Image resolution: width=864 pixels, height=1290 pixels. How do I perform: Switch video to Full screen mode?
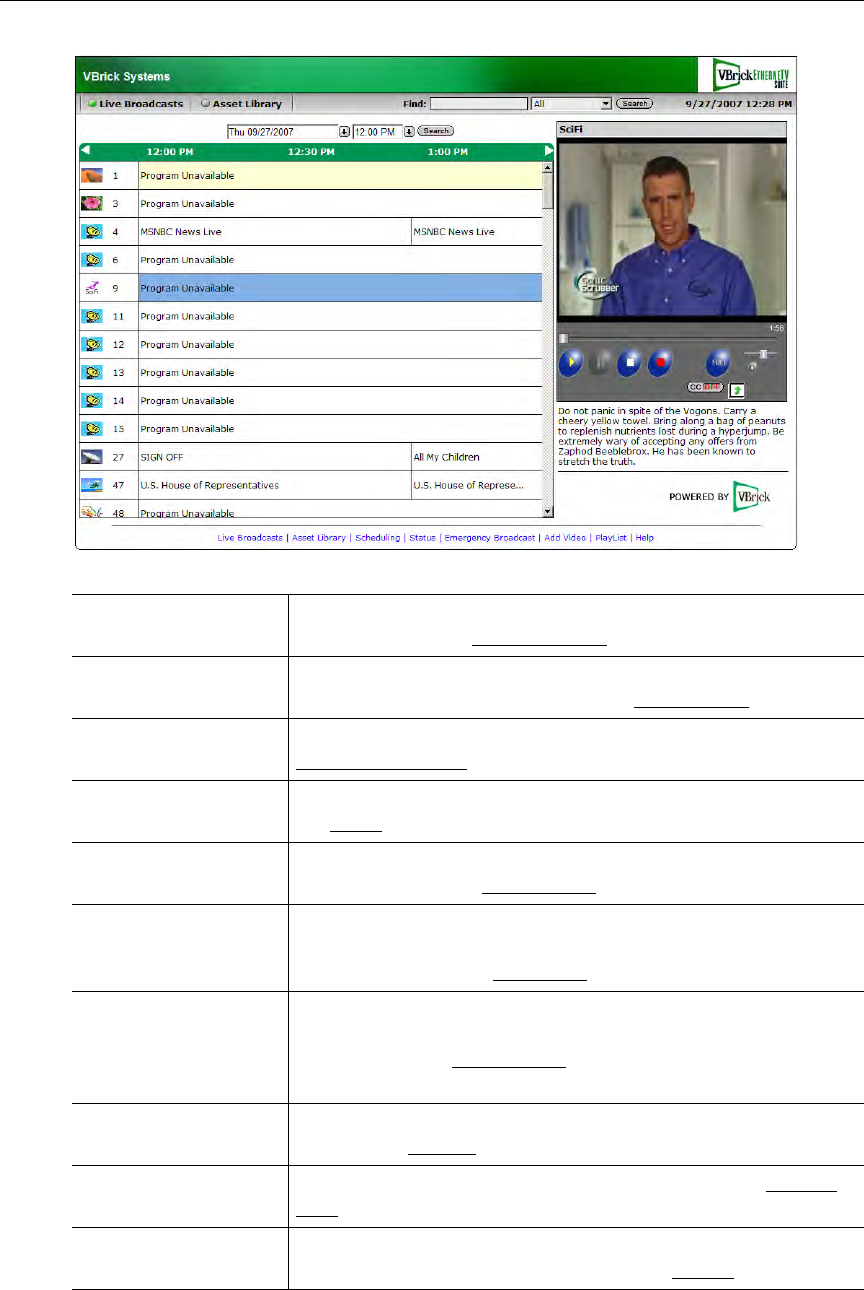pos(718,363)
